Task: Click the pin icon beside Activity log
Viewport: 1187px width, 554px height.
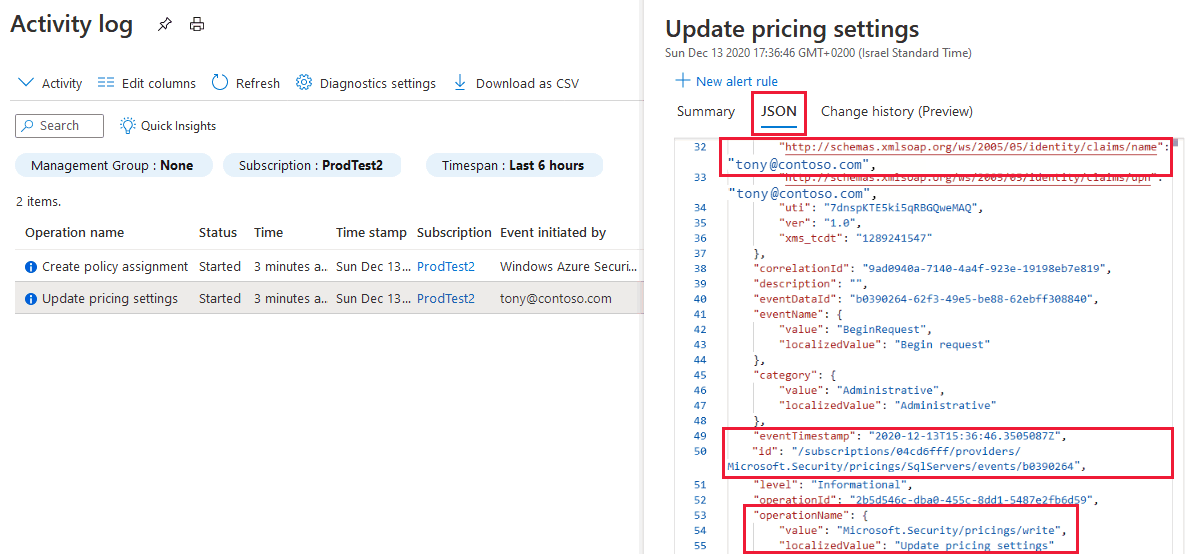Action: [x=165, y=25]
